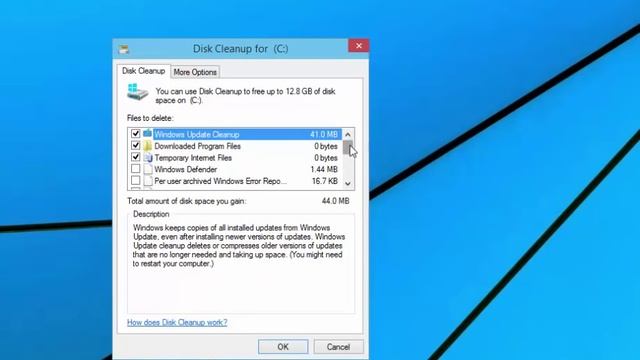640x360 pixels.
Task: Click the Windows Update Cleanup row icon
Action: coord(147,133)
